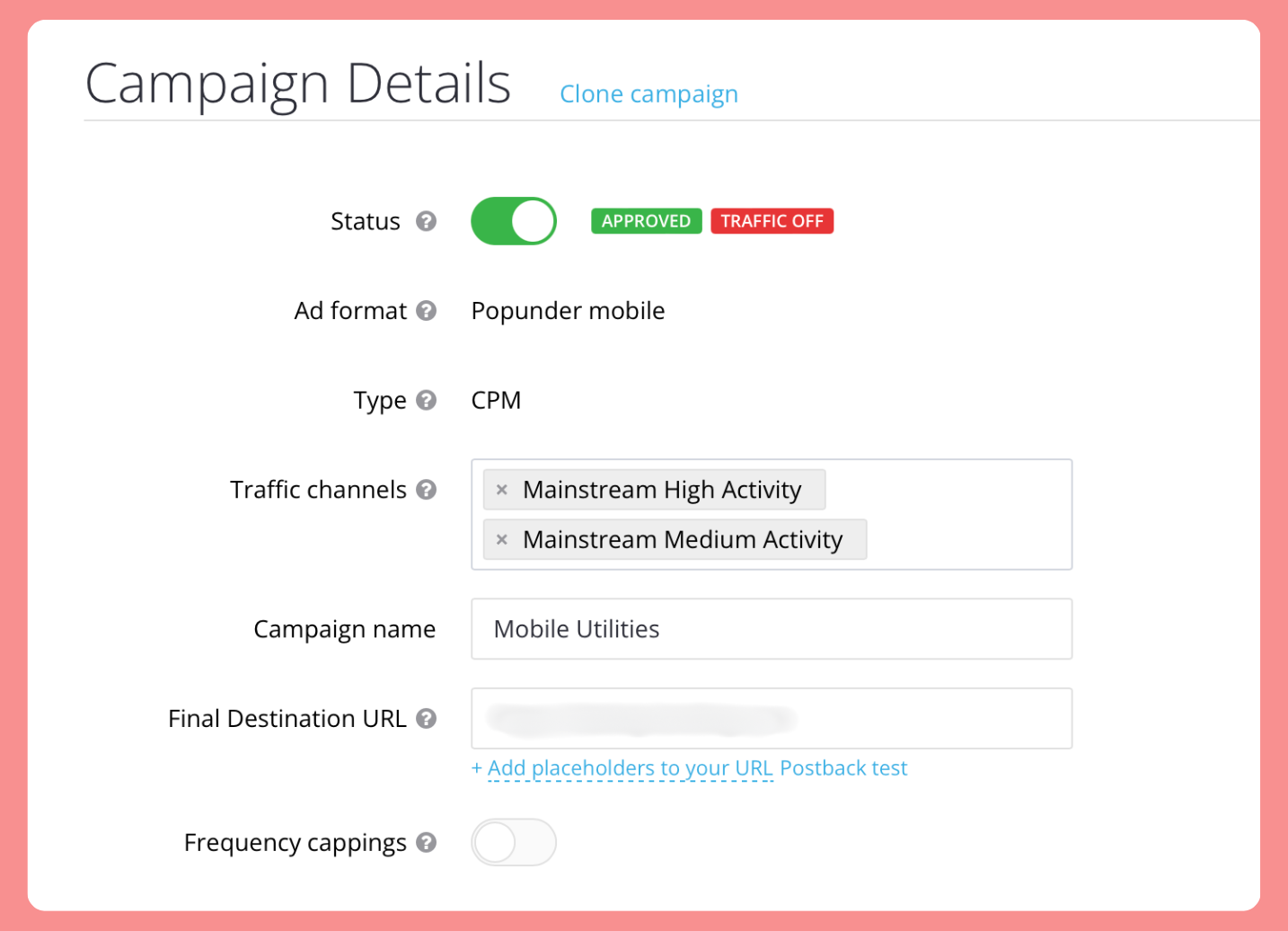Remove Mainstream Medium Activity channel tag
1288x931 pixels.
click(502, 539)
